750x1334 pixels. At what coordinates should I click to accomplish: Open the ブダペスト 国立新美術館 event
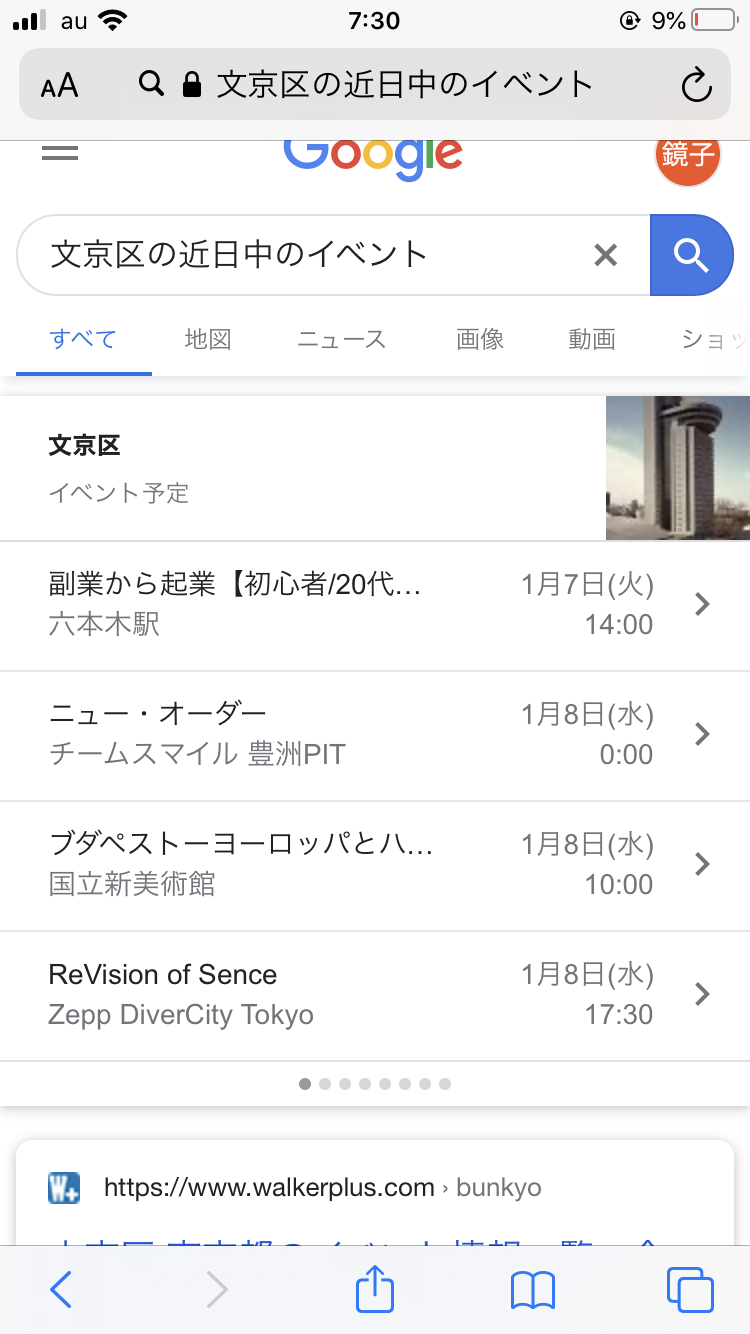coord(300,864)
